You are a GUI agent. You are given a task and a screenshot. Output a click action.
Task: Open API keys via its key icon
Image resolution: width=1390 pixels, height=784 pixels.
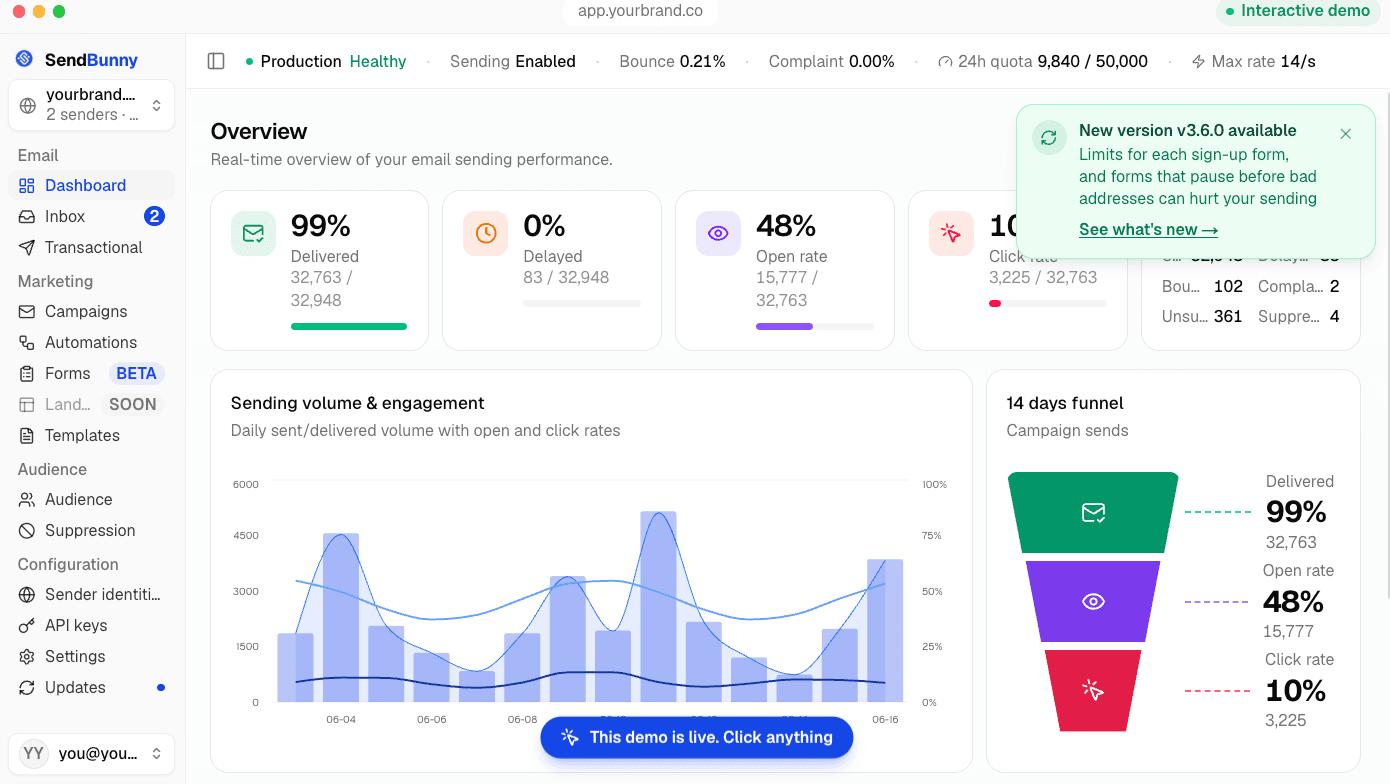coord(27,625)
